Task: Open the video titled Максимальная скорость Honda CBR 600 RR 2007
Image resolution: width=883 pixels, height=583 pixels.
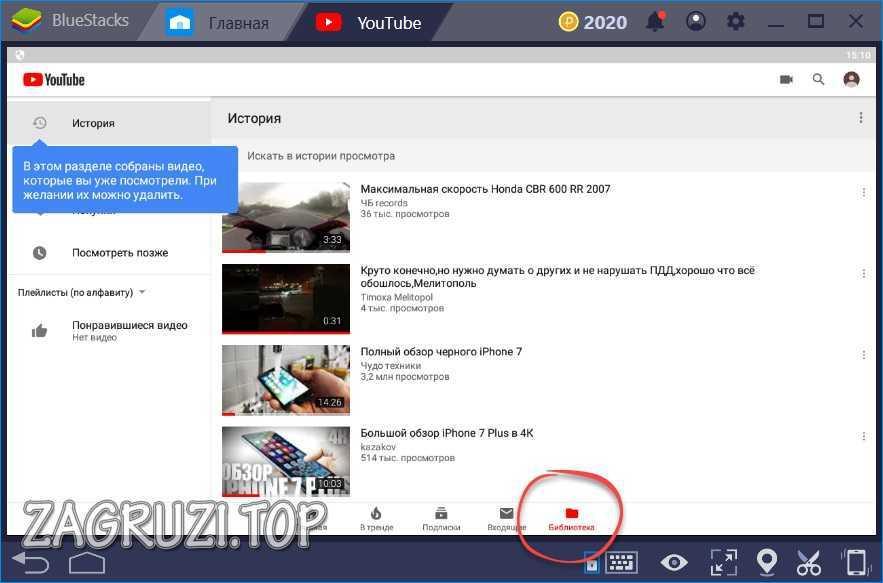Action: click(x=485, y=189)
